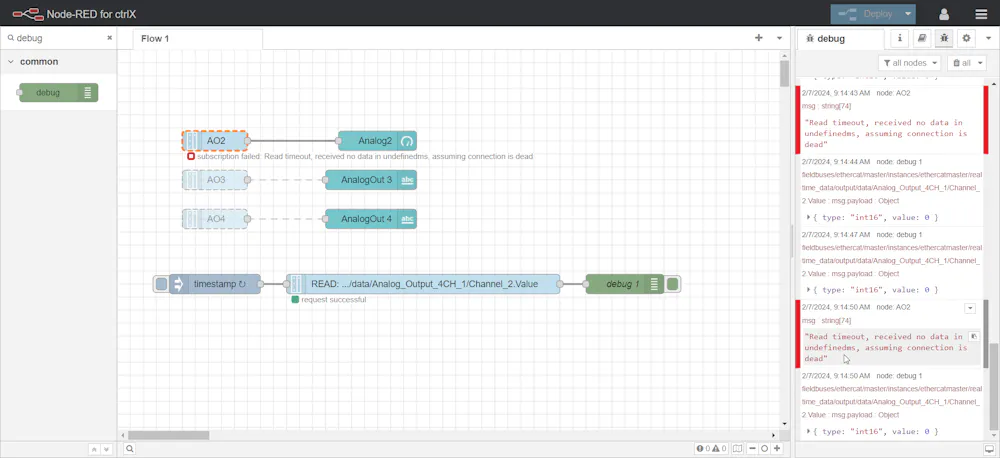Click the 'subscription failed' status text
This screenshot has width=1000, height=458.
(x=365, y=156)
